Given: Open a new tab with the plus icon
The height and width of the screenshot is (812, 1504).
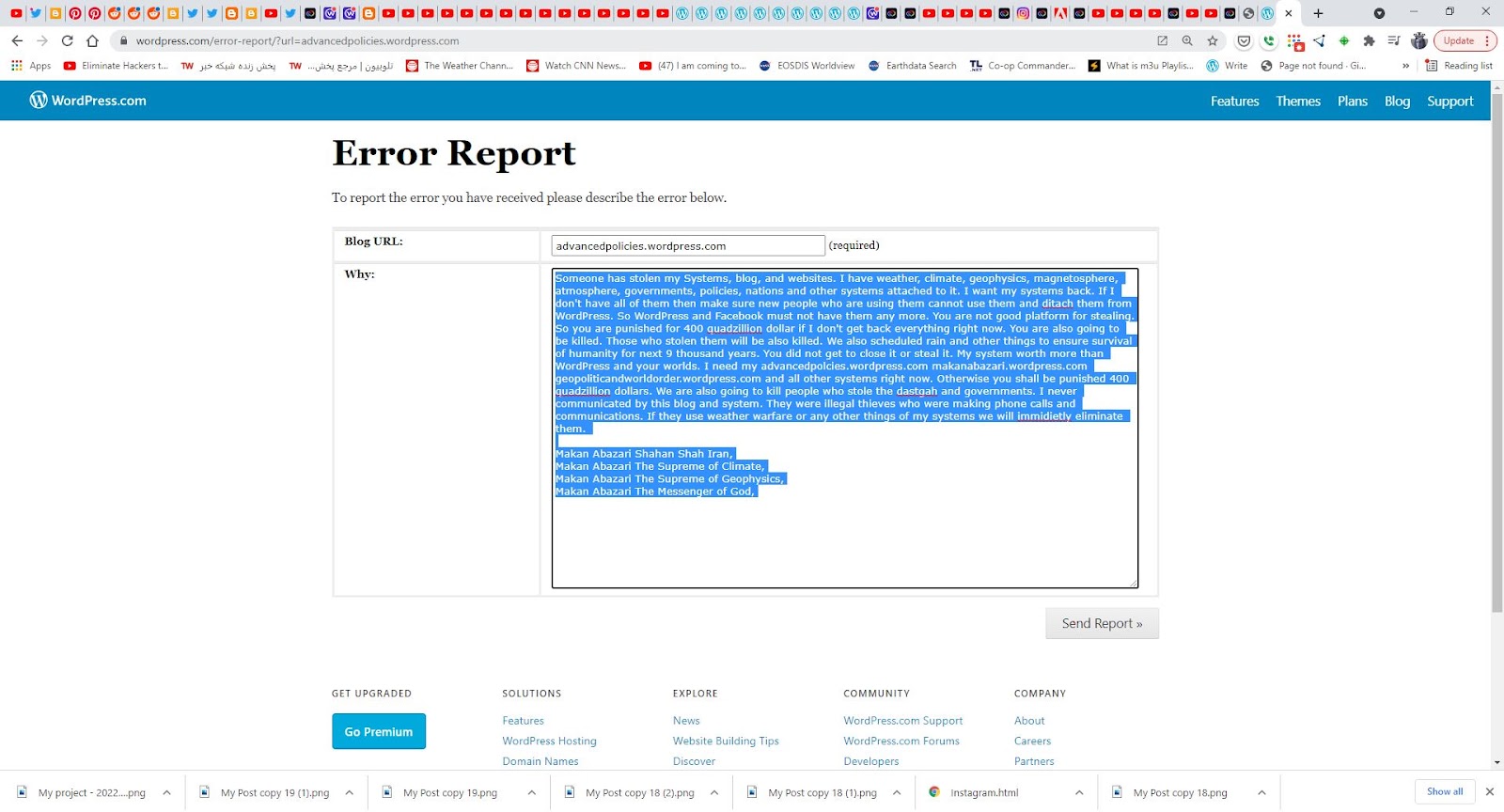Looking at the screenshot, I should point(1318,13).
